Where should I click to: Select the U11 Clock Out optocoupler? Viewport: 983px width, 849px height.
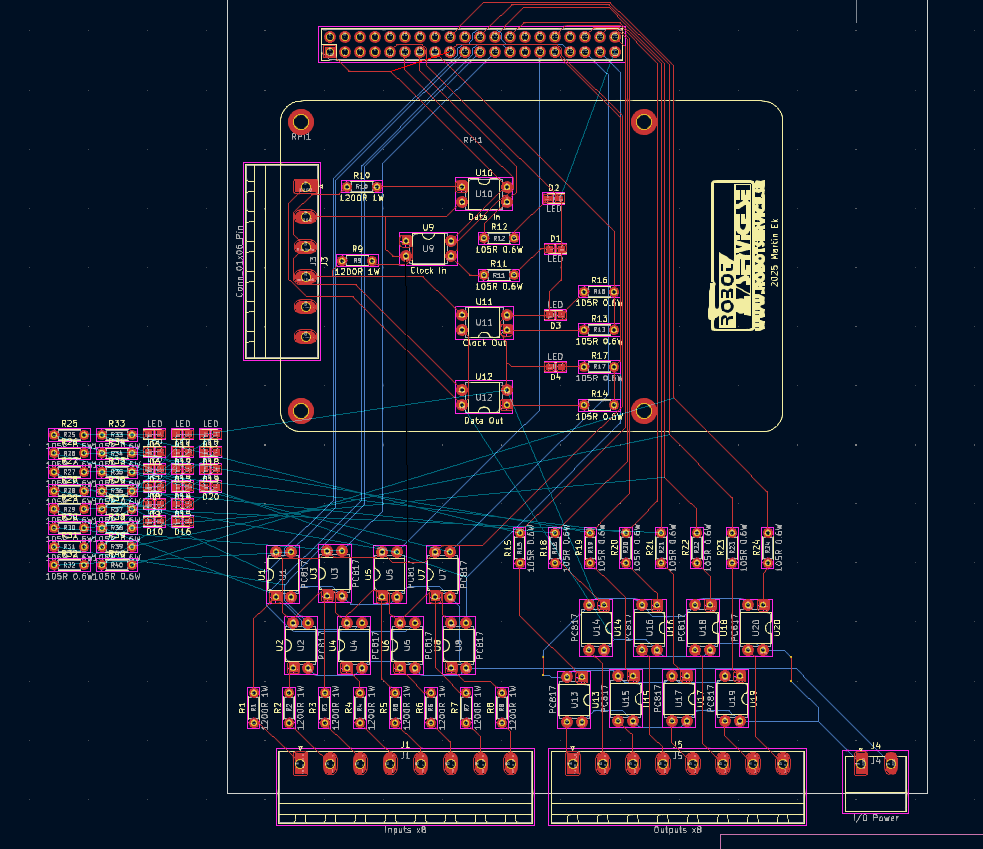(484, 322)
